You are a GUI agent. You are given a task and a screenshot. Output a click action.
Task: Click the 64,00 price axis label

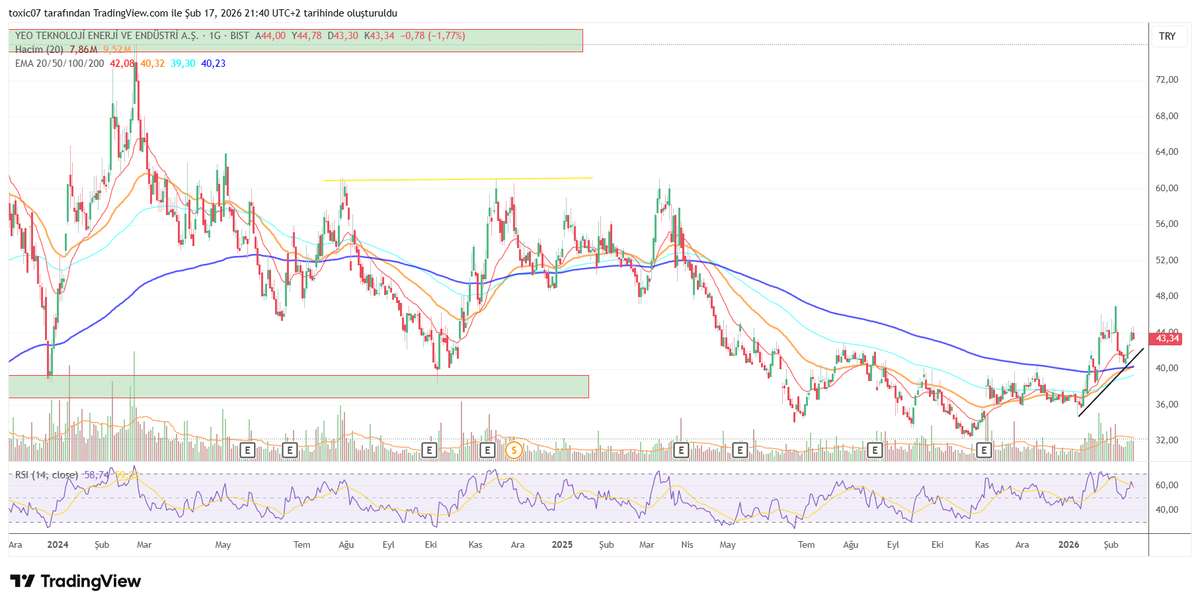1167,151
